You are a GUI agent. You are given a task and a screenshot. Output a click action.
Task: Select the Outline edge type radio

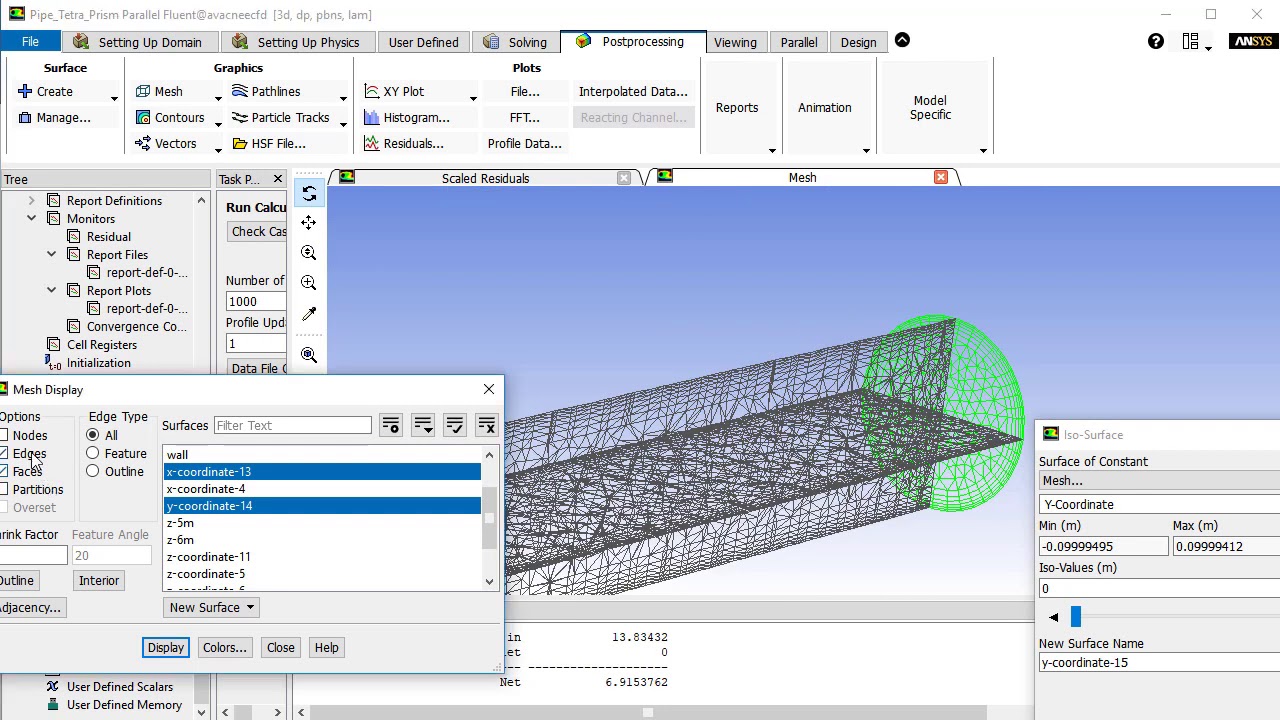pos(93,471)
